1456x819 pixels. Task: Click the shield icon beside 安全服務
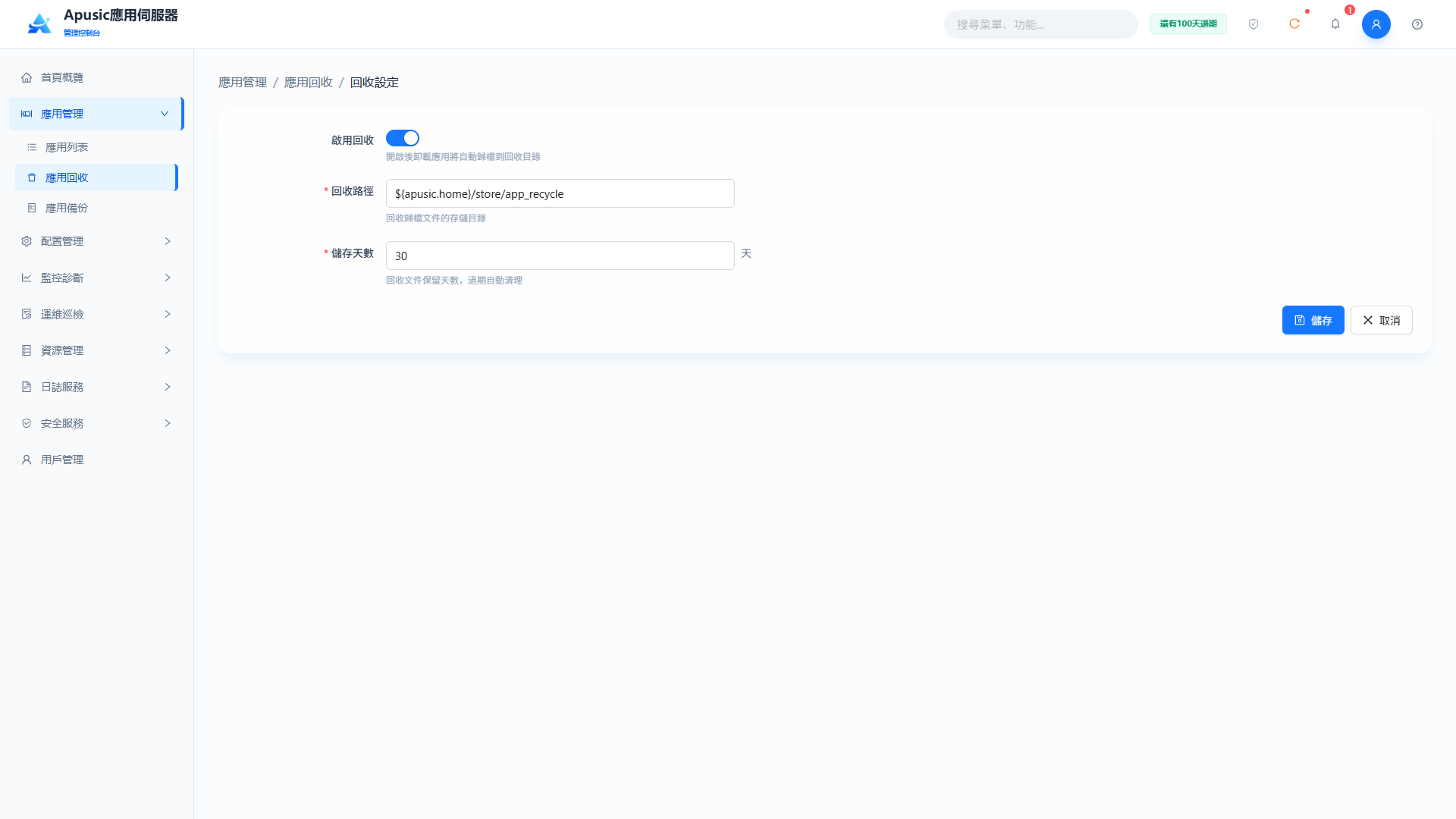27,423
